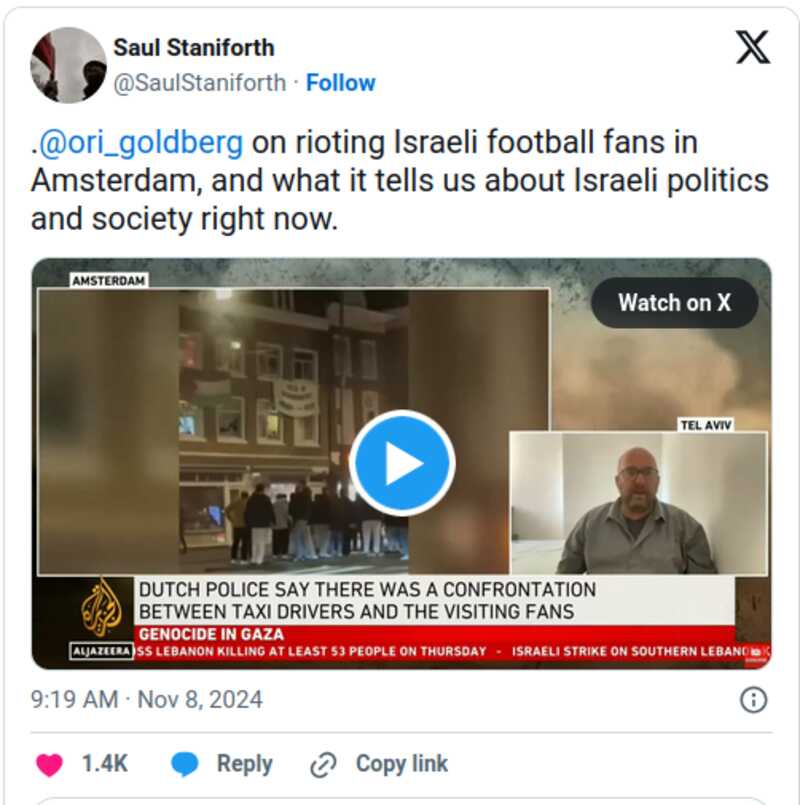This screenshot has width=800, height=805.
Task: Open the @ori_goldberg mention link
Action: click(x=141, y=142)
